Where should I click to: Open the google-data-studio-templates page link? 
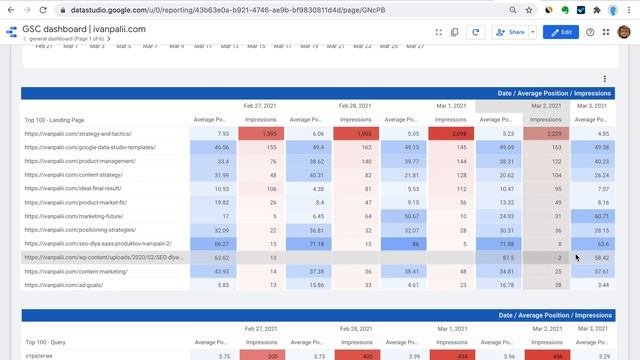coord(90,147)
